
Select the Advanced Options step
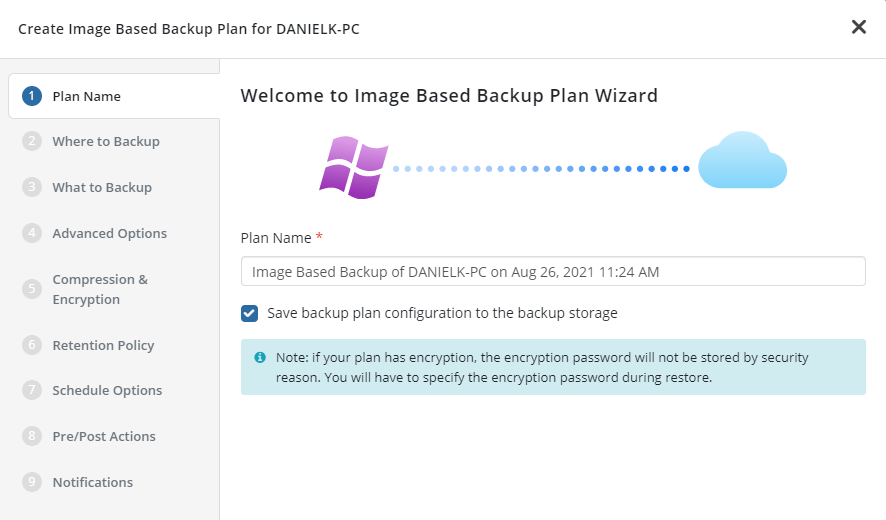click(109, 233)
